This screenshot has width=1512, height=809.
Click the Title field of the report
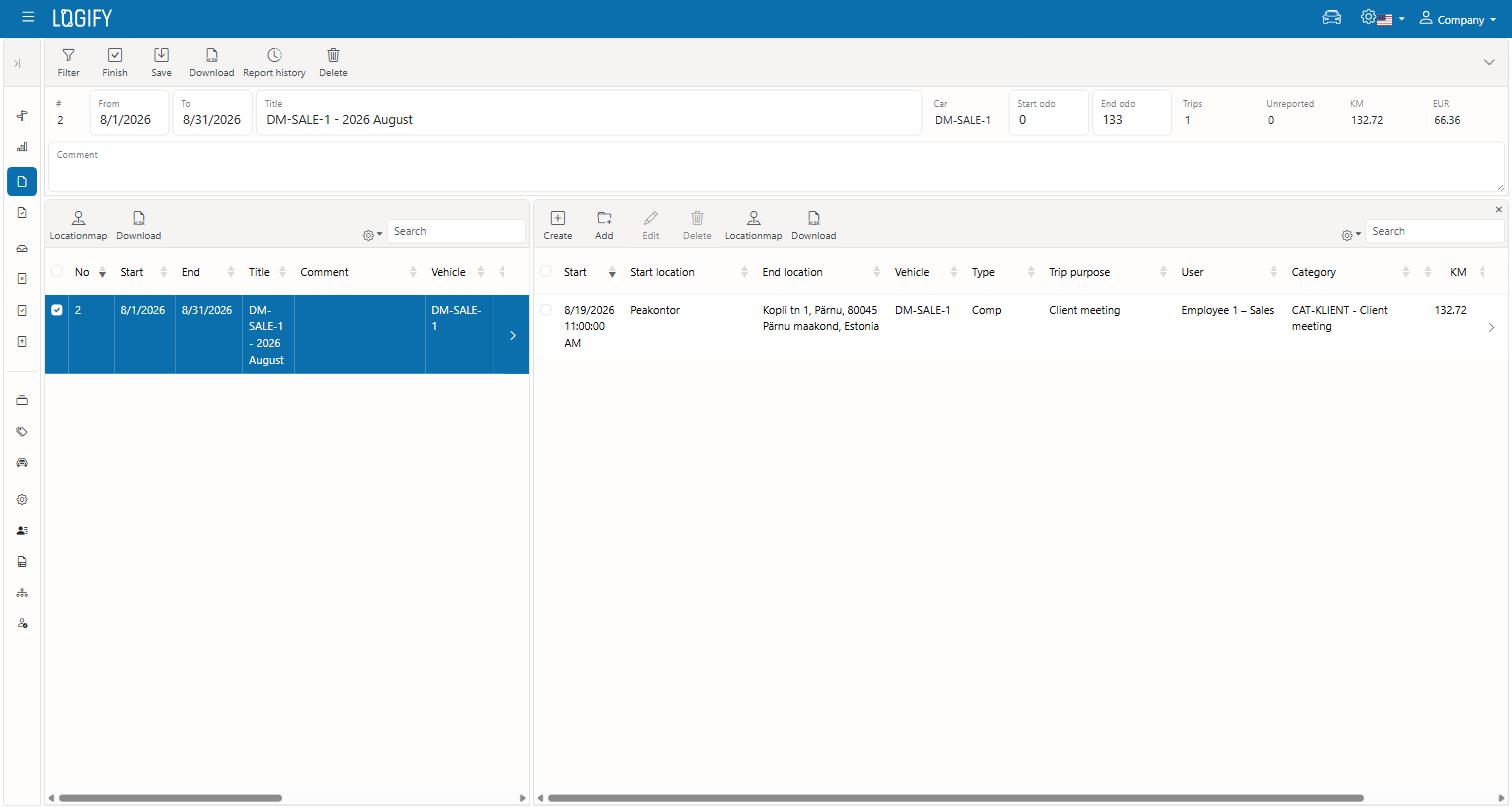589,112
